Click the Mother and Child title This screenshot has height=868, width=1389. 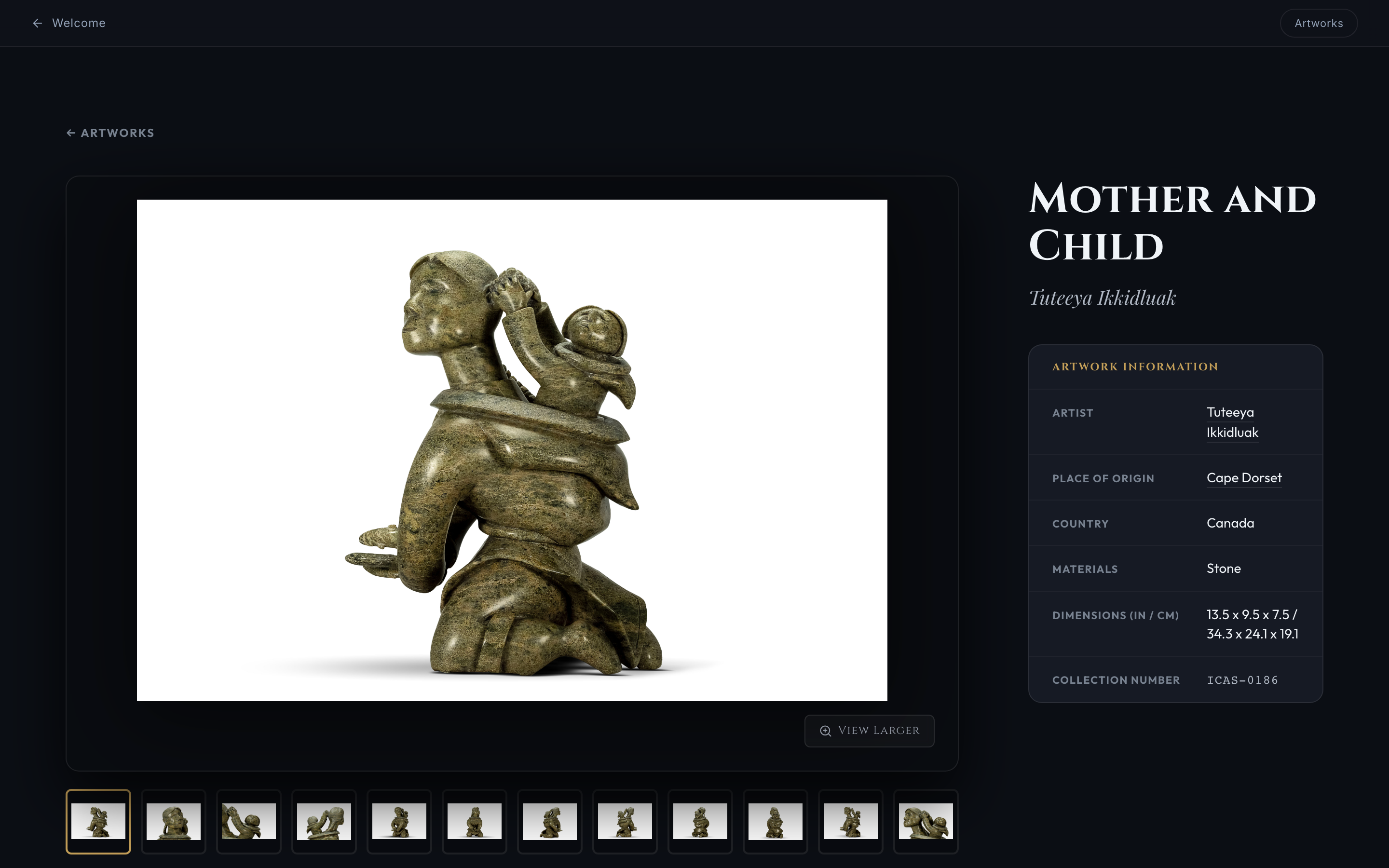(x=1172, y=222)
